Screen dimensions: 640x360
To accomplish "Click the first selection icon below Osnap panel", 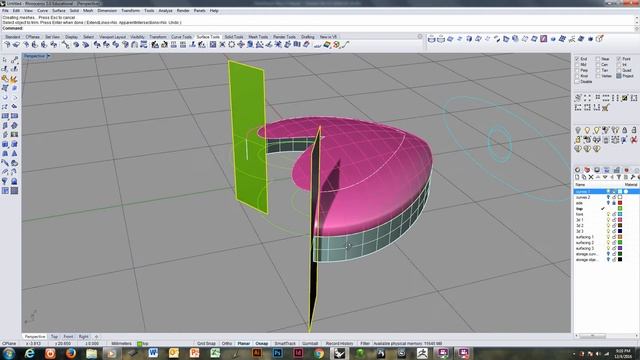I will (578, 98).
